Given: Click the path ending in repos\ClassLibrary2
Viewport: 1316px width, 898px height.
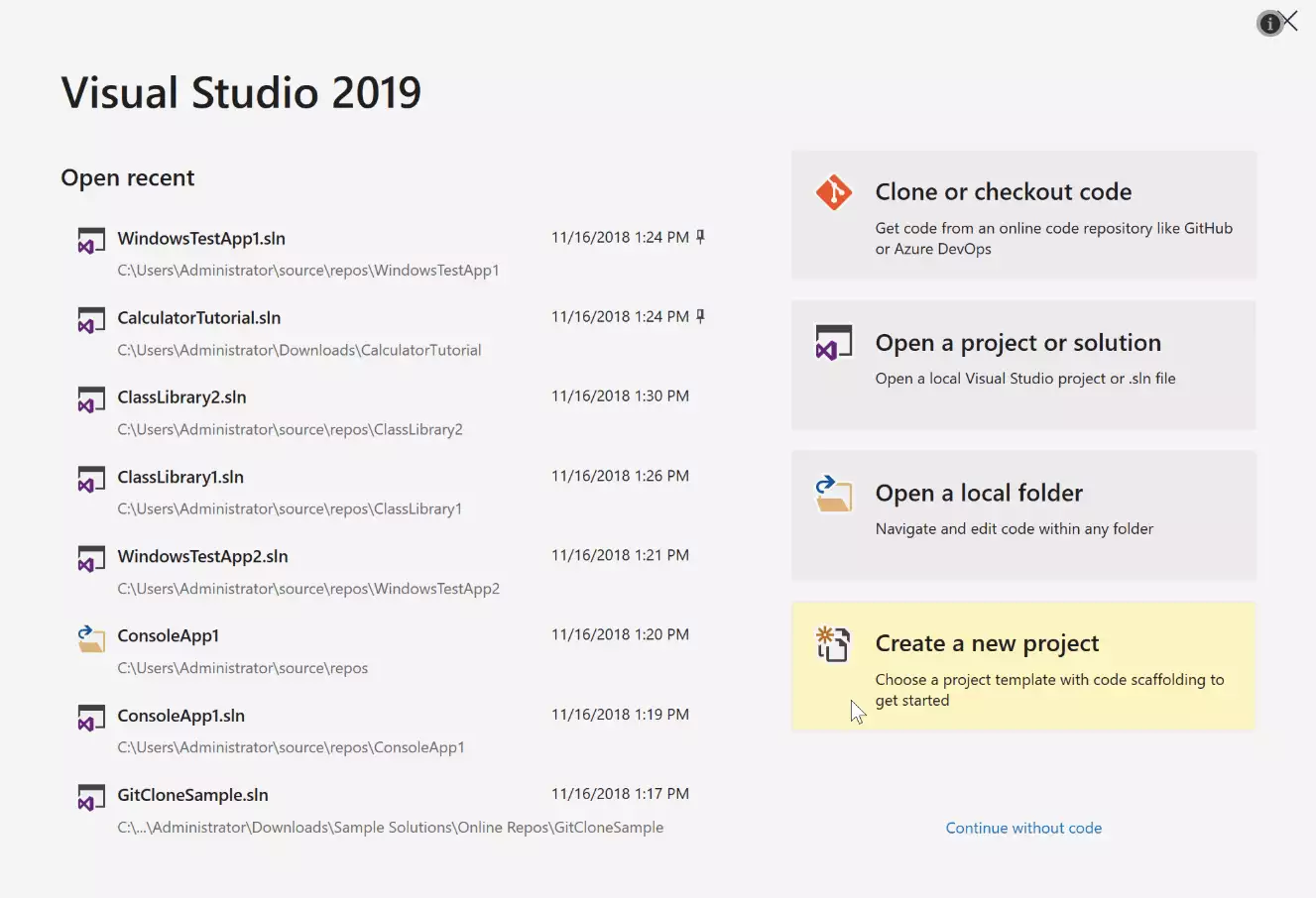Looking at the screenshot, I should point(290,429).
